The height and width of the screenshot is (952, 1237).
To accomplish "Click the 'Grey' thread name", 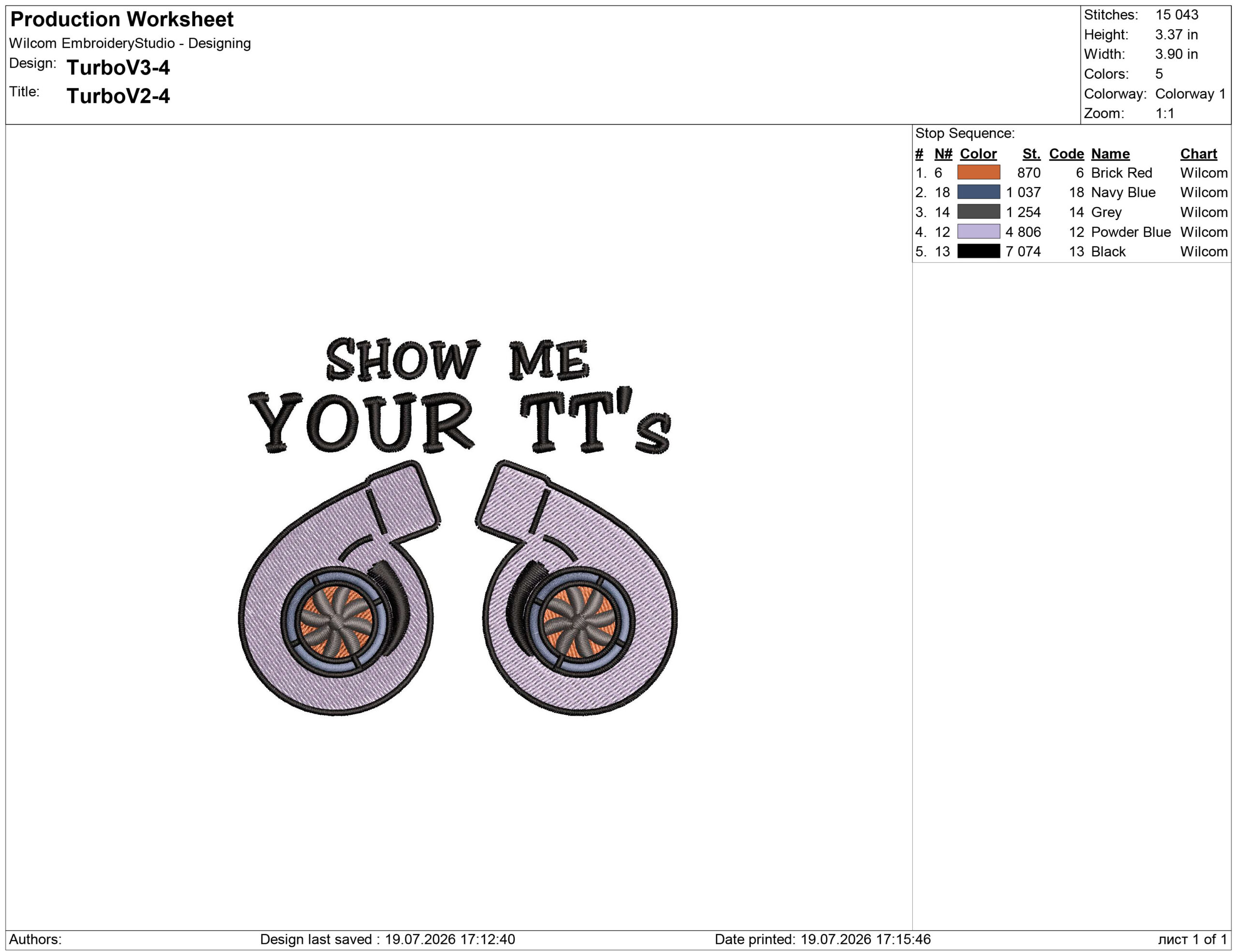I will [x=1106, y=212].
